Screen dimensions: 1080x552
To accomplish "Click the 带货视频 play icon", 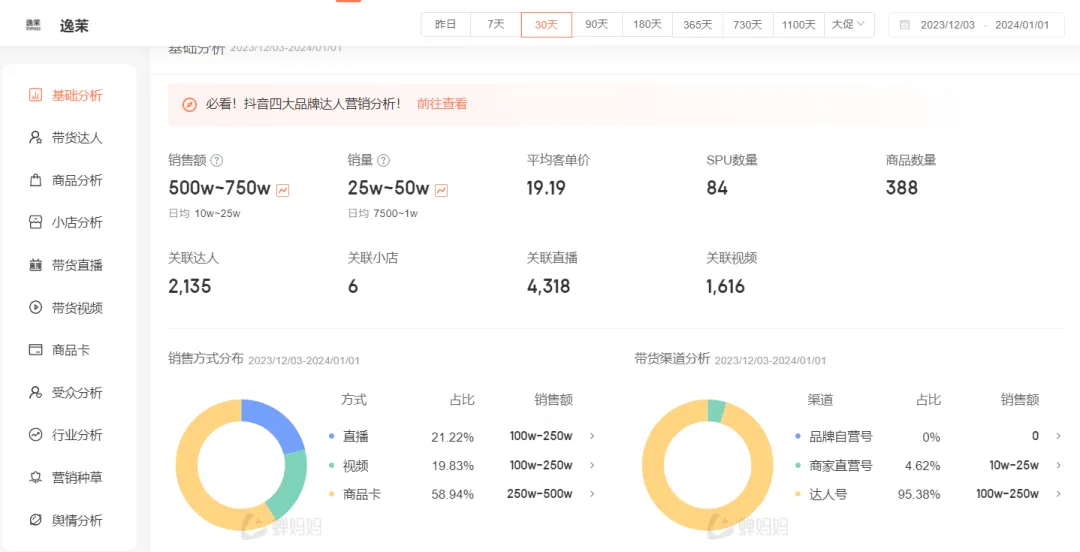I will 36,308.
